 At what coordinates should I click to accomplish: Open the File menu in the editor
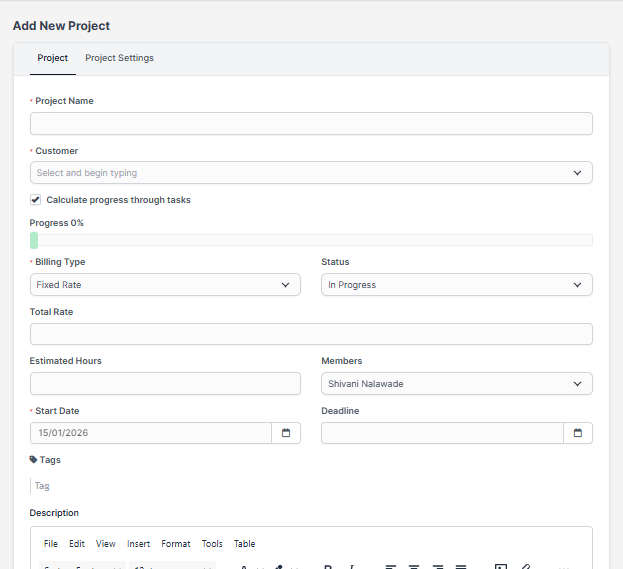click(x=51, y=544)
